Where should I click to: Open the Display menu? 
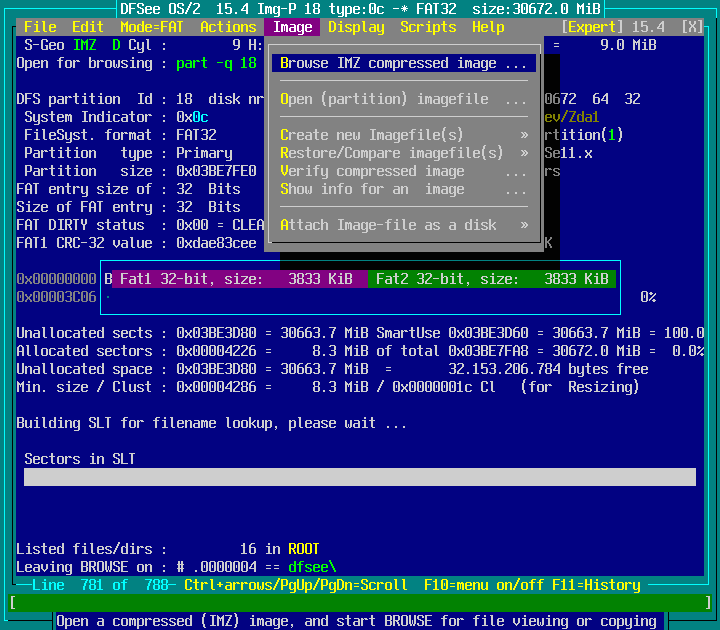pos(356,27)
